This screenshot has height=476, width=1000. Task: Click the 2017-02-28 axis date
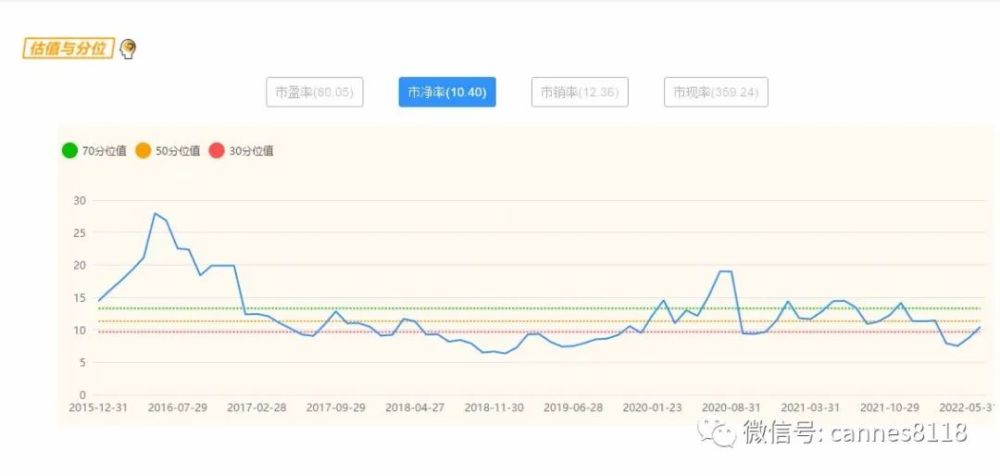coord(256,407)
